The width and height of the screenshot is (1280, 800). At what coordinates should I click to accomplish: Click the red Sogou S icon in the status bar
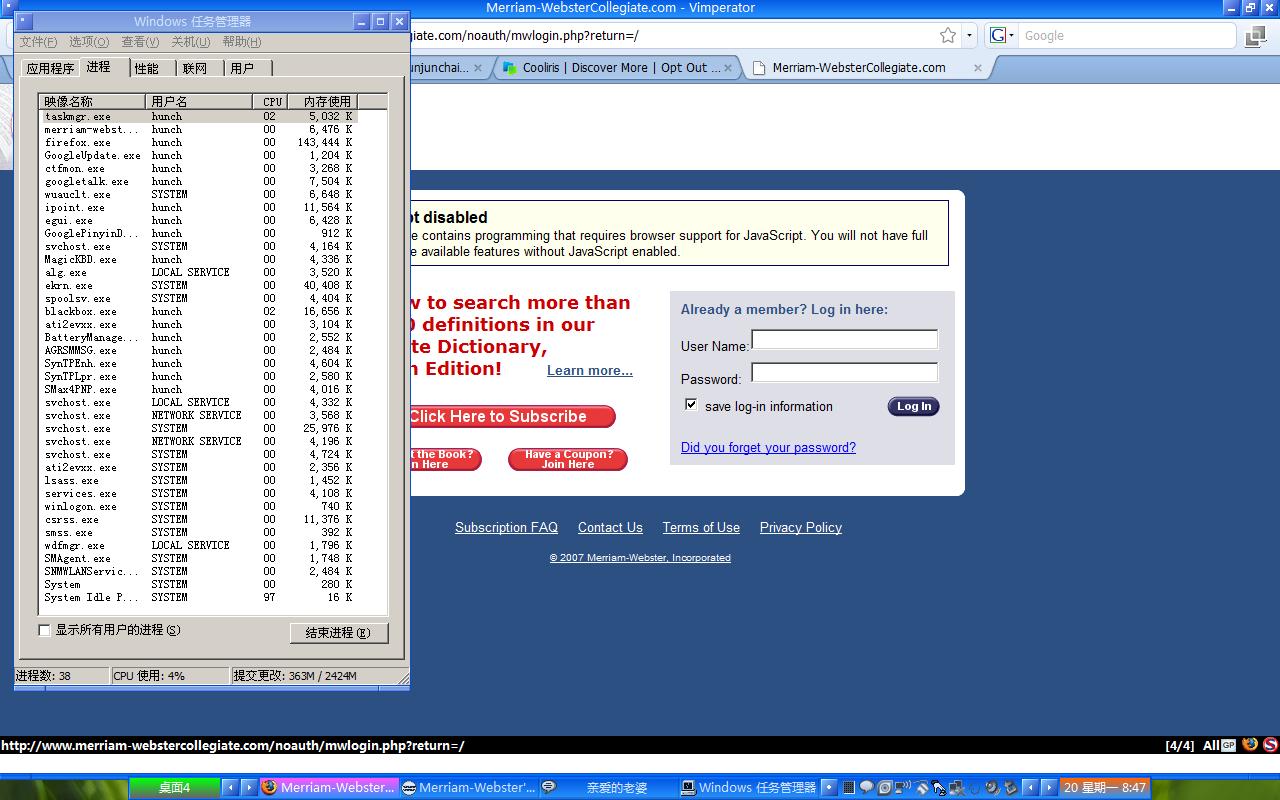click(1270, 745)
